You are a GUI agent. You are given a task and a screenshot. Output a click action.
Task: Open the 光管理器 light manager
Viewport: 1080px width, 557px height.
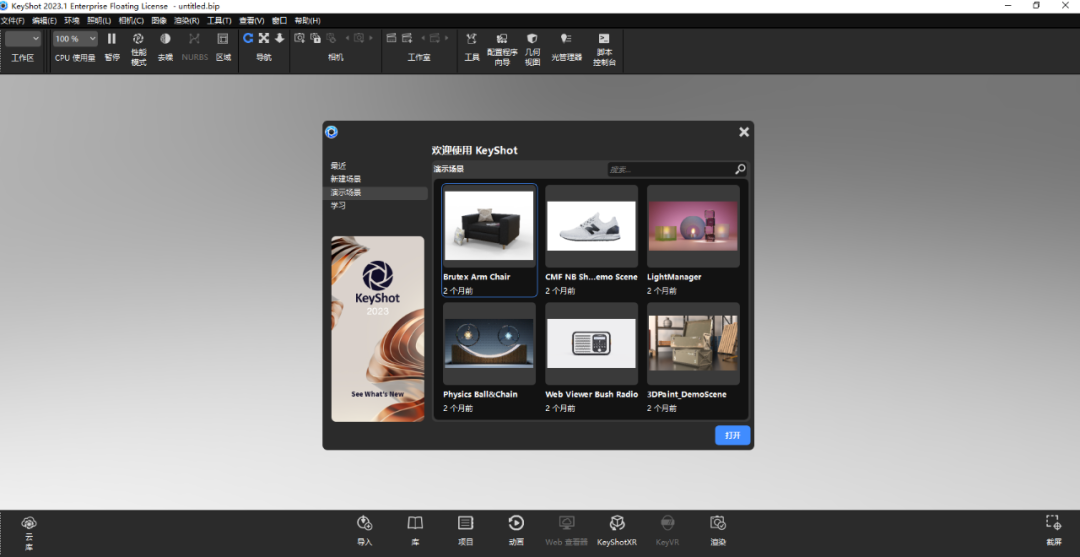click(566, 39)
